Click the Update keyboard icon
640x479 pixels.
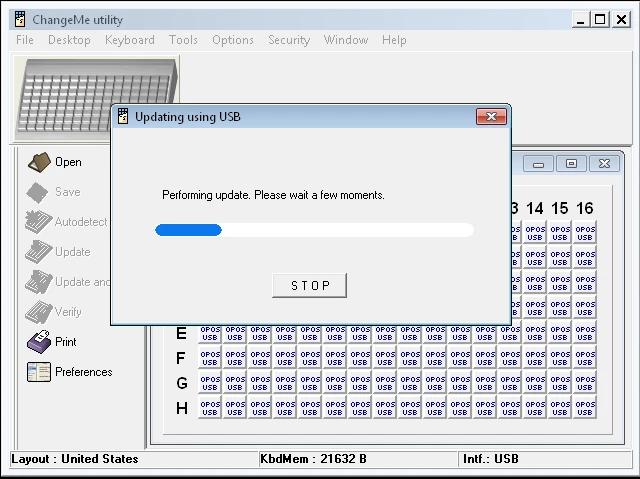pyautogui.click(x=38, y=252)
